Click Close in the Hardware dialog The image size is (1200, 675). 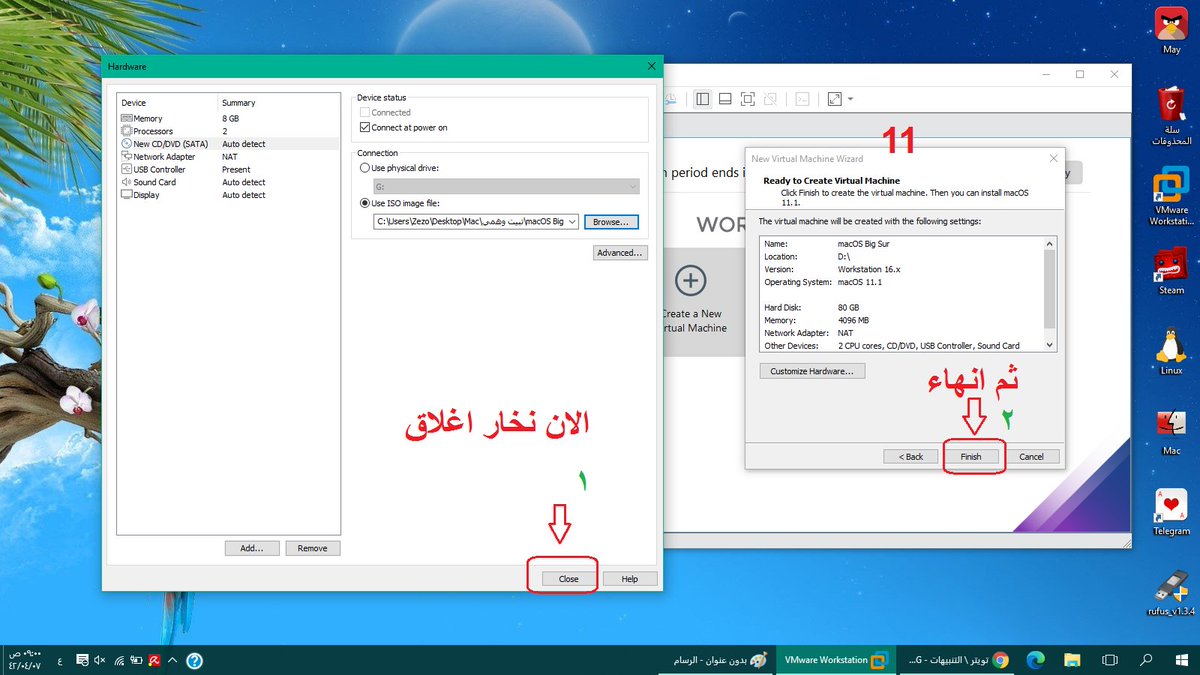coord(568,579)
